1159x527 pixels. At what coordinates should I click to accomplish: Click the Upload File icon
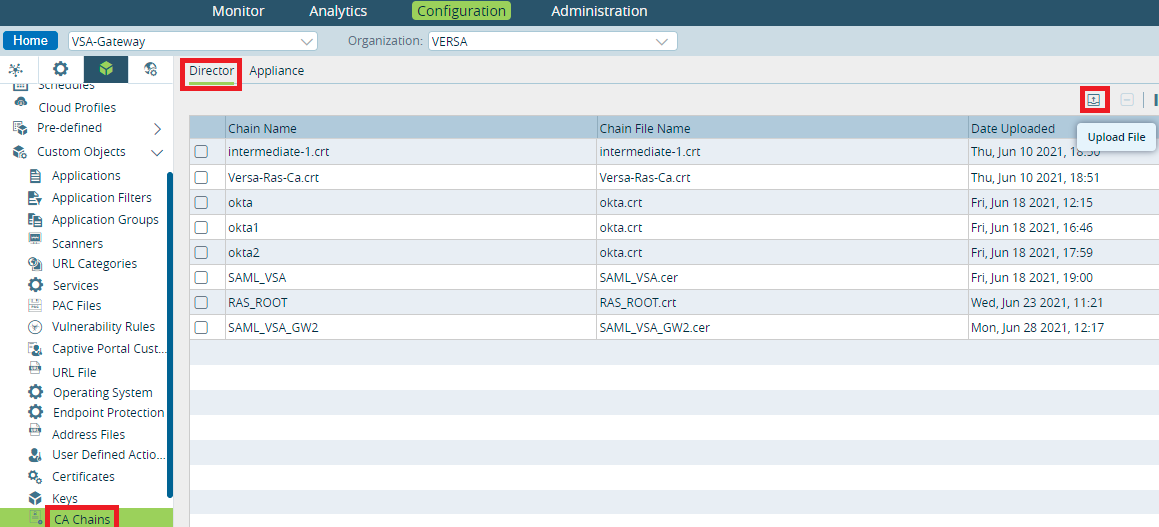(x=1094, y=100)
